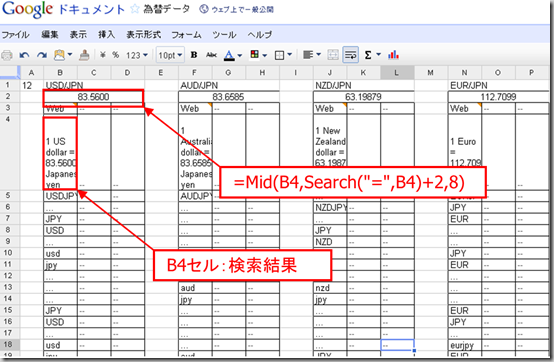Click the text color A swatch
The image size is (554, 362).
(229, 55)
